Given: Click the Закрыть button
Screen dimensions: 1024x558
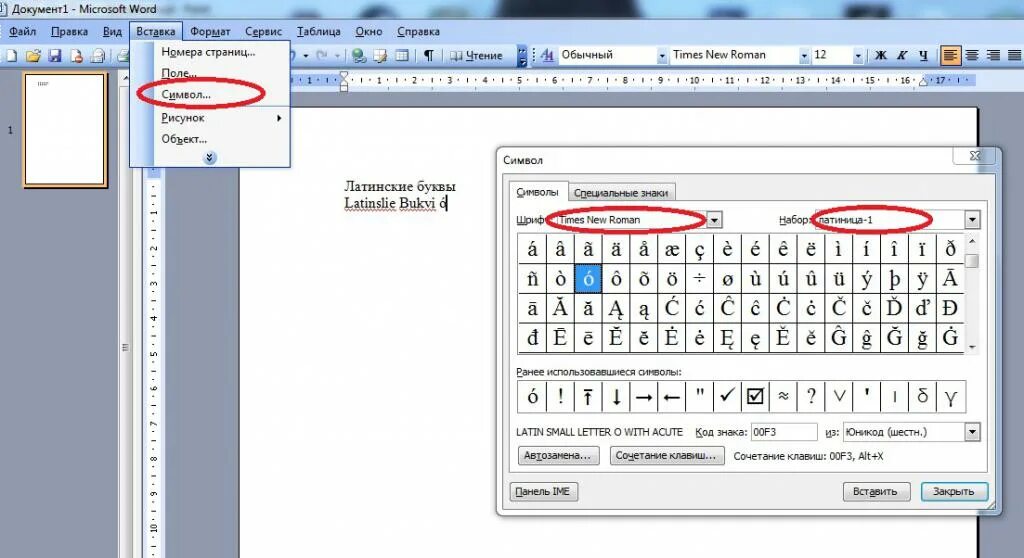Looking at the screenshot, I should tap(953, 491).
